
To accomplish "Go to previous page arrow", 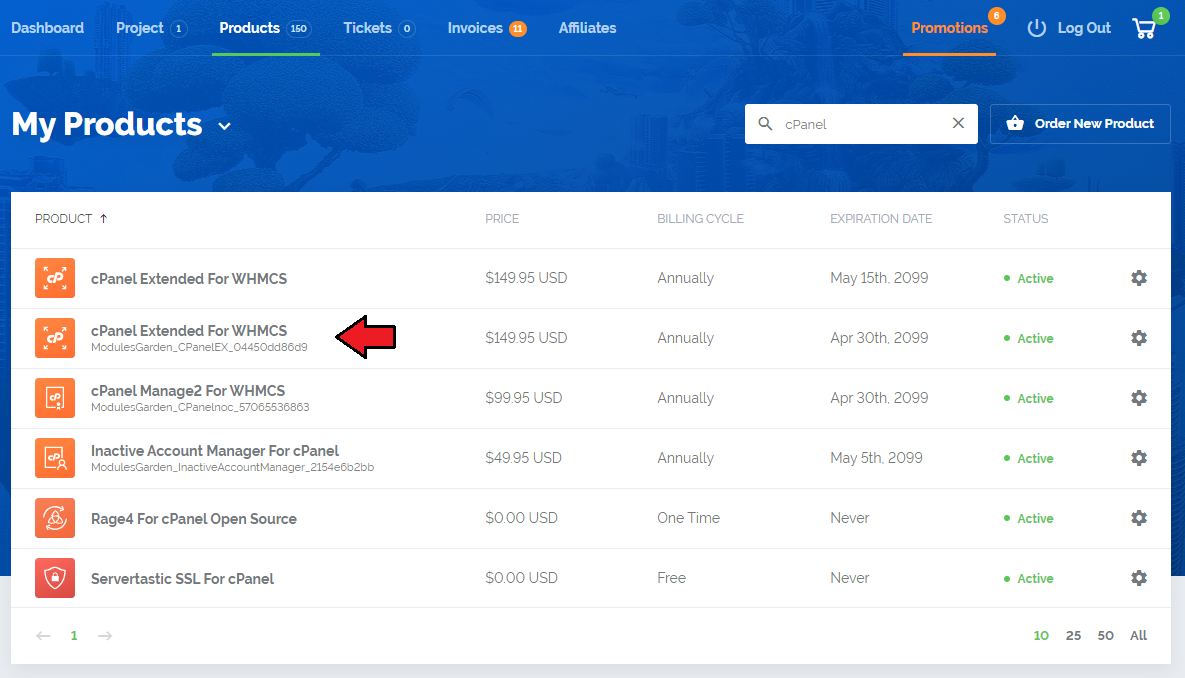I will [43, 636].
